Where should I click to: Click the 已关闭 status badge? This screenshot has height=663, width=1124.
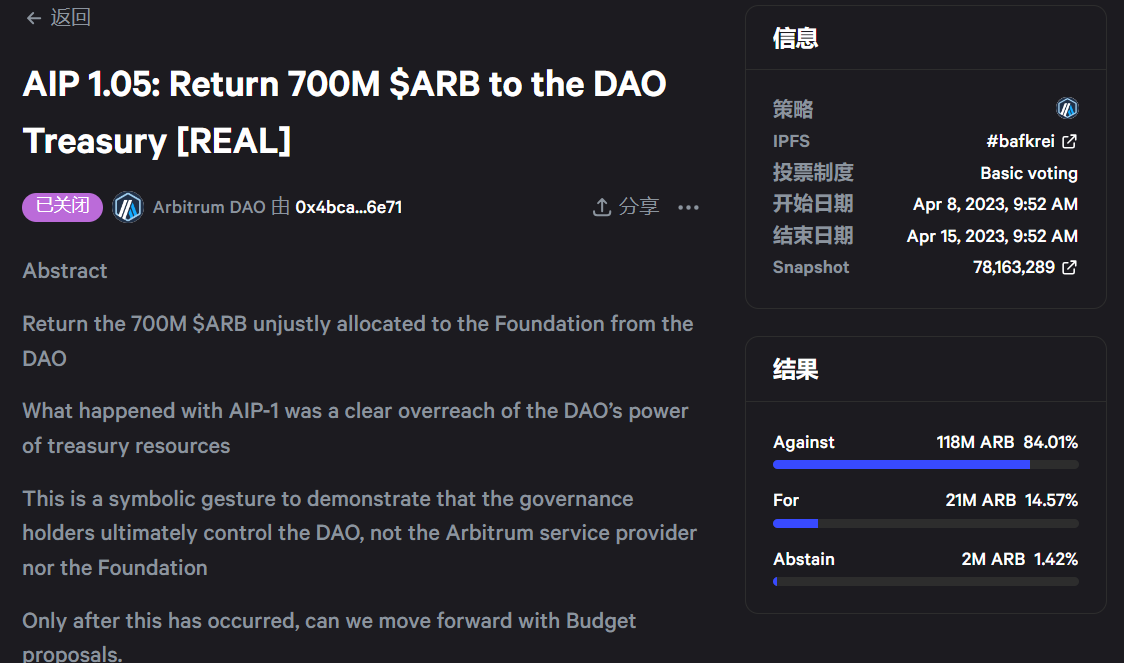(62, 207)
